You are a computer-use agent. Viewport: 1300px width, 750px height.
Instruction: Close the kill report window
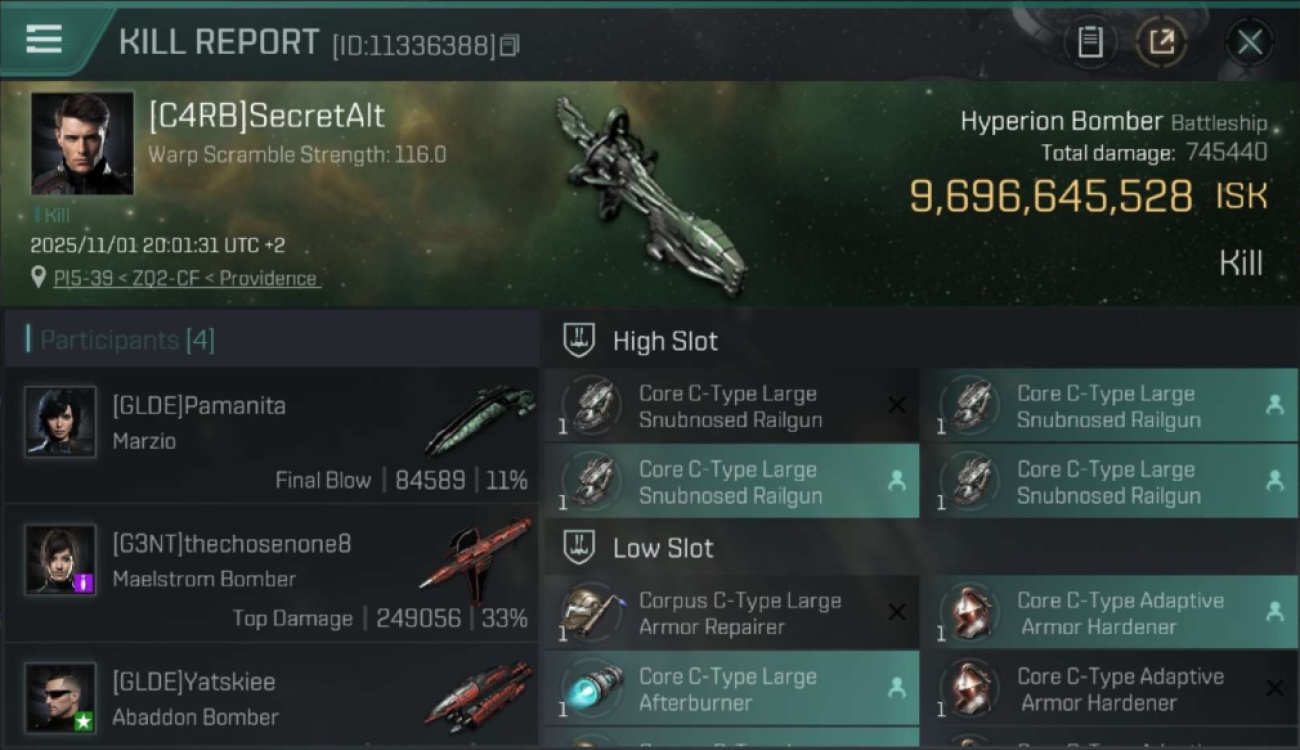tap(1249, 42)
